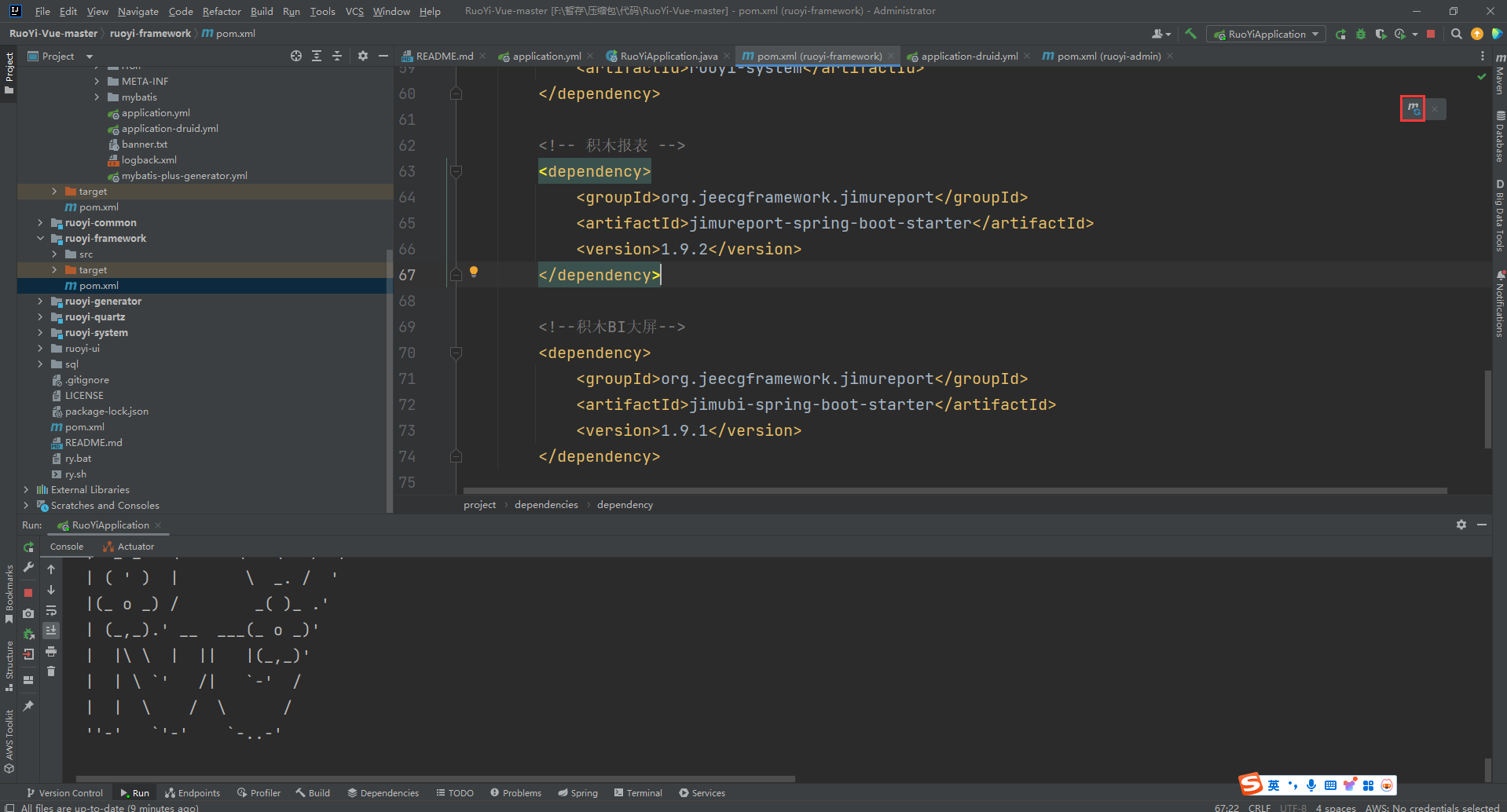The image size is (1507, 812).
Task: Click the intention lightbulb on line 67
Action: (474, 272)
